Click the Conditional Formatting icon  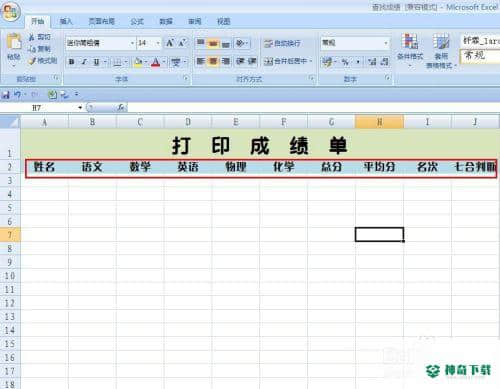pyautogui.click(x=410, y=42)
